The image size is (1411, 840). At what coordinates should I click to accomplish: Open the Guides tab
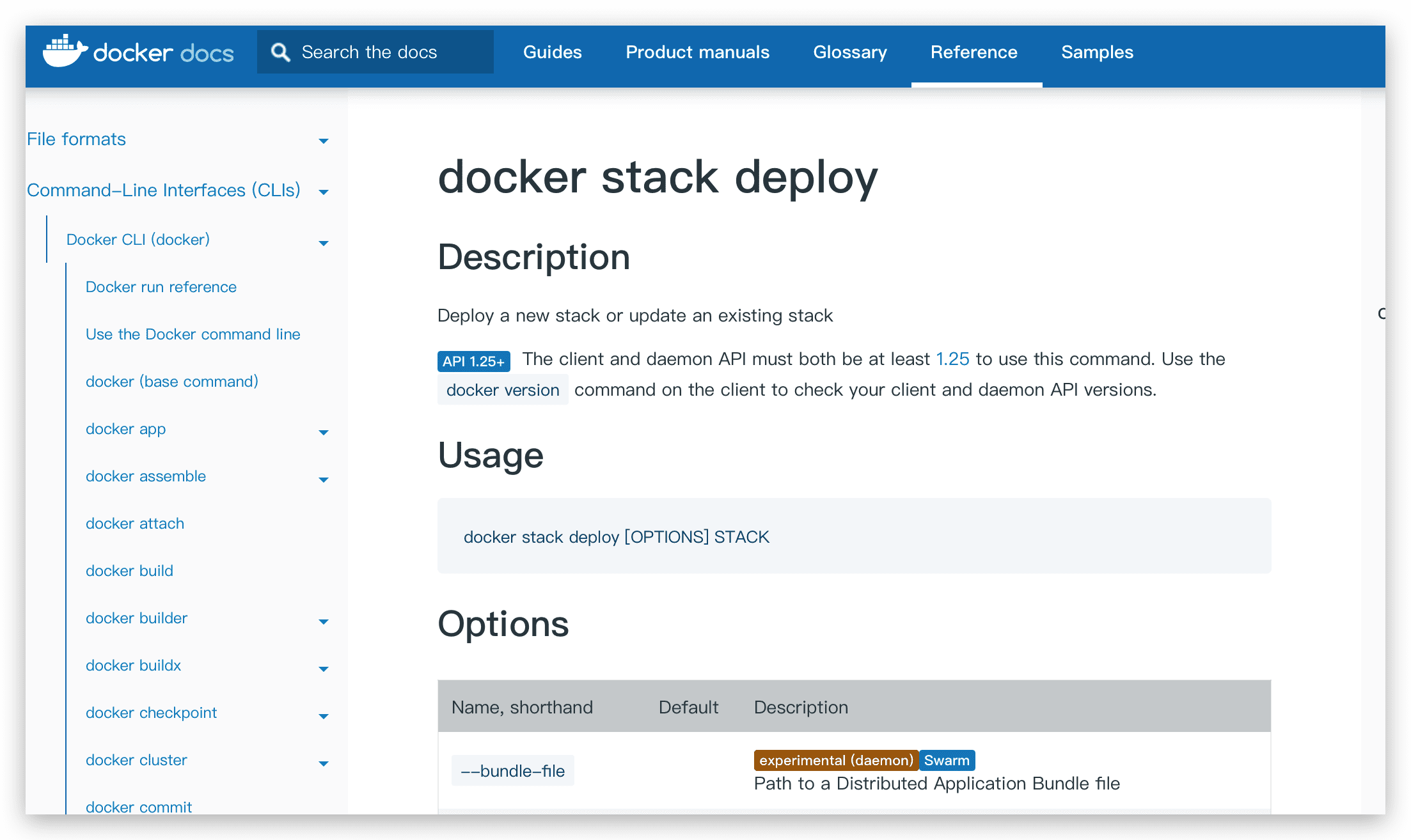pos(552,52)
